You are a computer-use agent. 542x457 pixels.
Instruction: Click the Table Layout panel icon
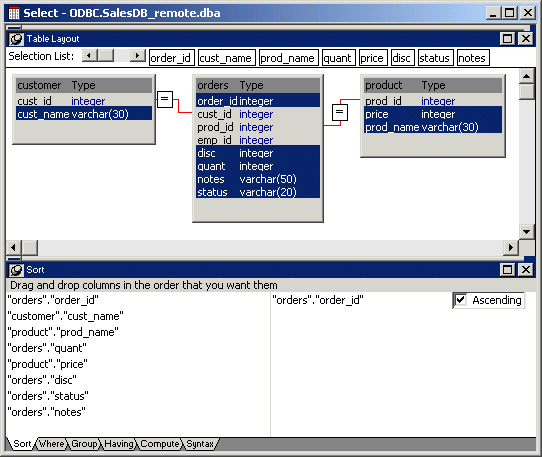pyautogui.click(x=16, y=39)
